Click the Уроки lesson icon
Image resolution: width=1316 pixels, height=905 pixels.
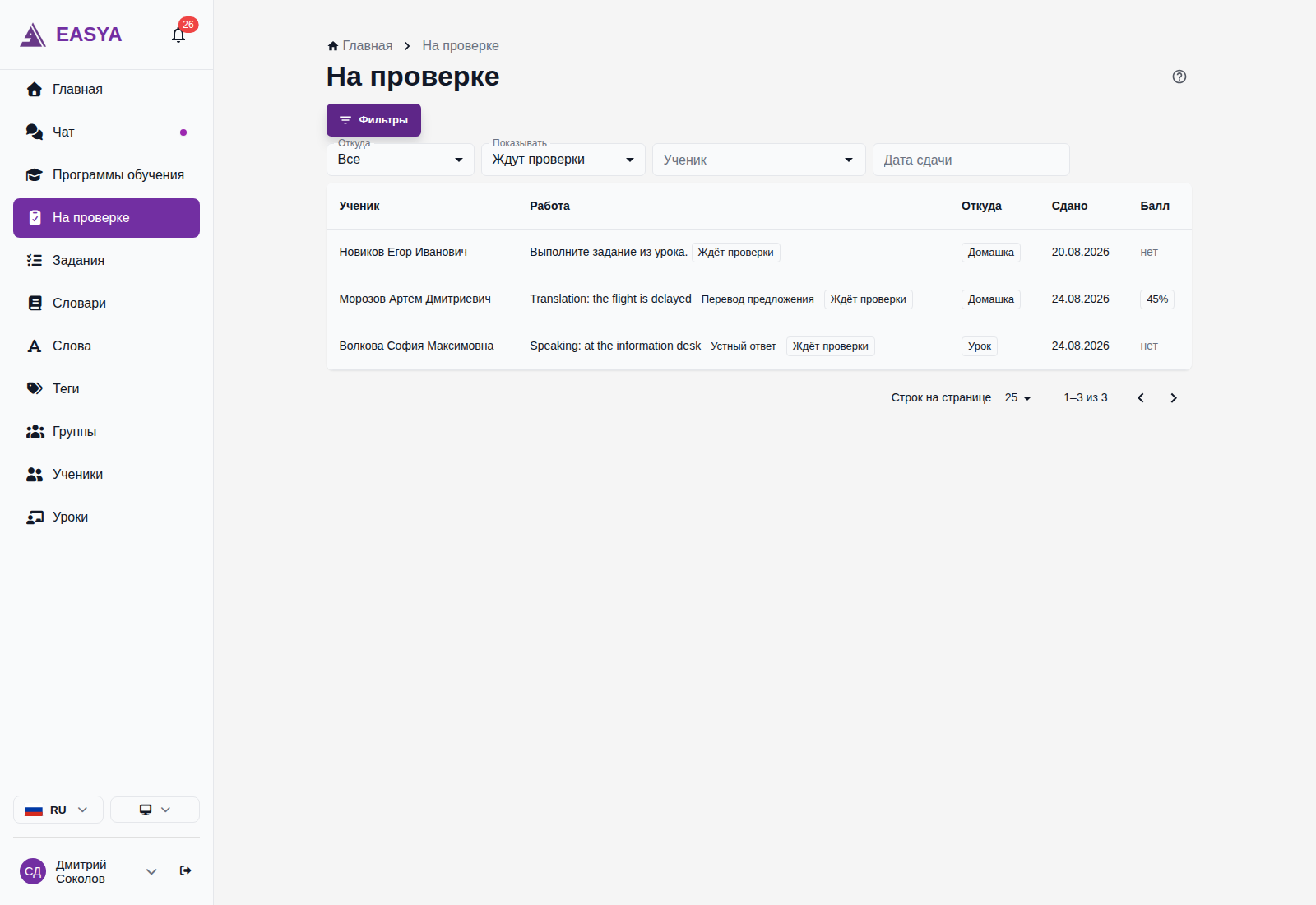35,517
